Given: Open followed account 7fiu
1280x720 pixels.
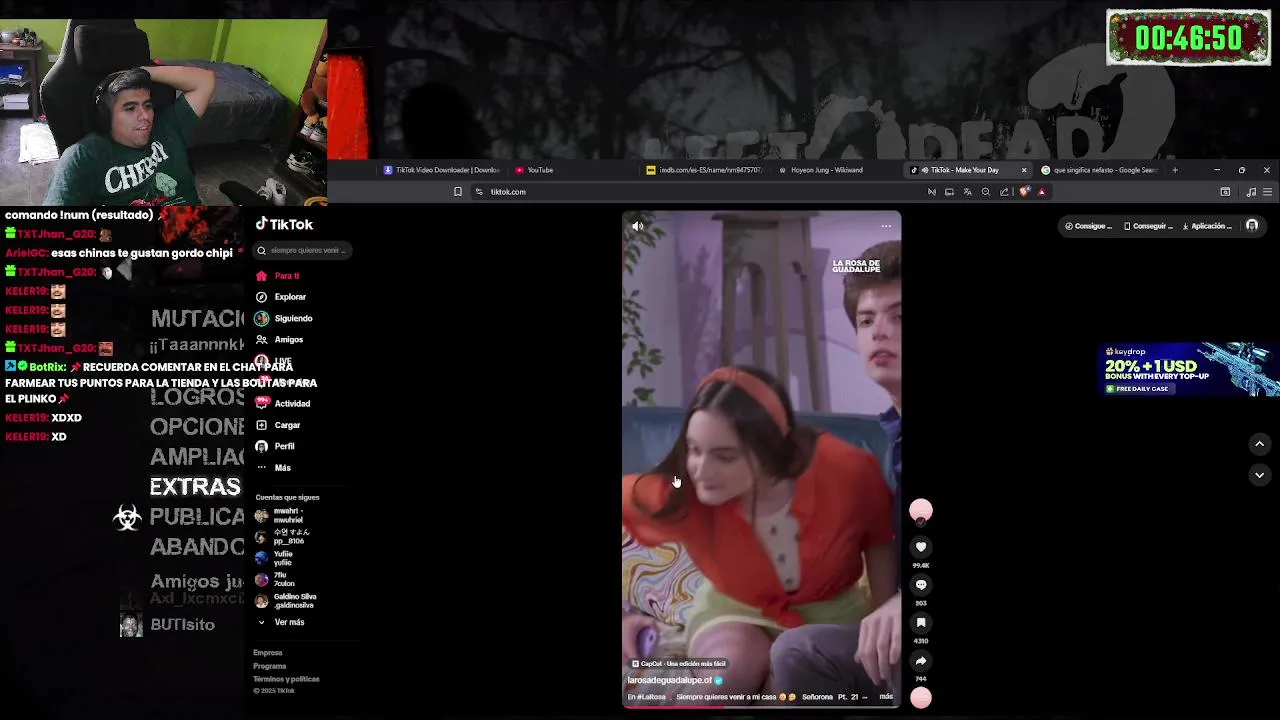Looking at the screenshot, I should click(x=275, y=580).
